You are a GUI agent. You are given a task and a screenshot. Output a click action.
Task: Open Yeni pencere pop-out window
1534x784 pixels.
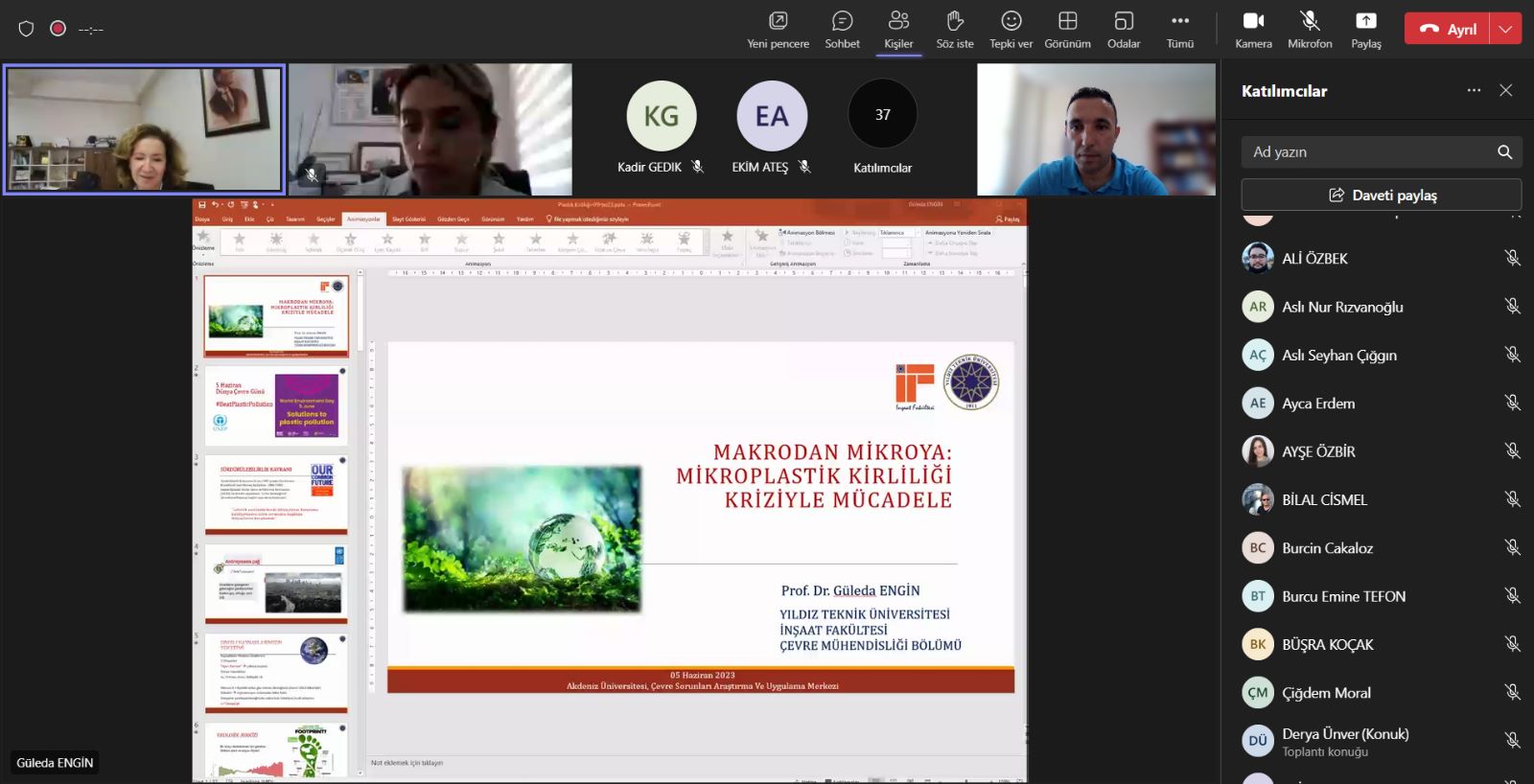coord(778,29)
